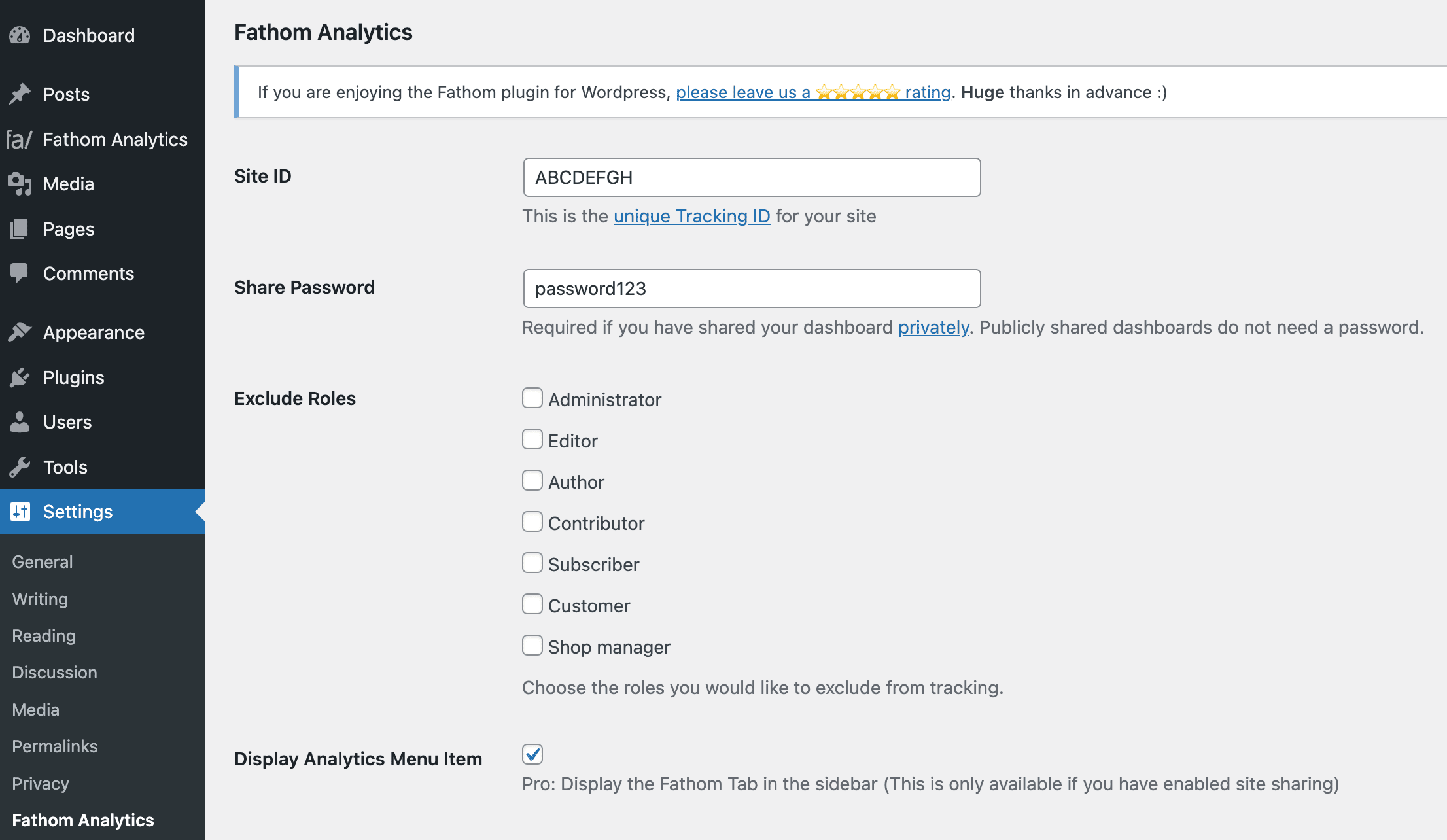The image size is (1447, 840).
Task: Enable the Contributor exclude role checkbox
Action: click(532, 522)
